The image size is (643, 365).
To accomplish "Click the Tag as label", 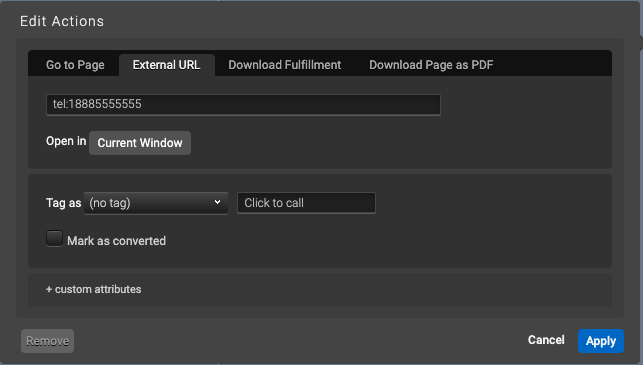I will tap(64, 203).
